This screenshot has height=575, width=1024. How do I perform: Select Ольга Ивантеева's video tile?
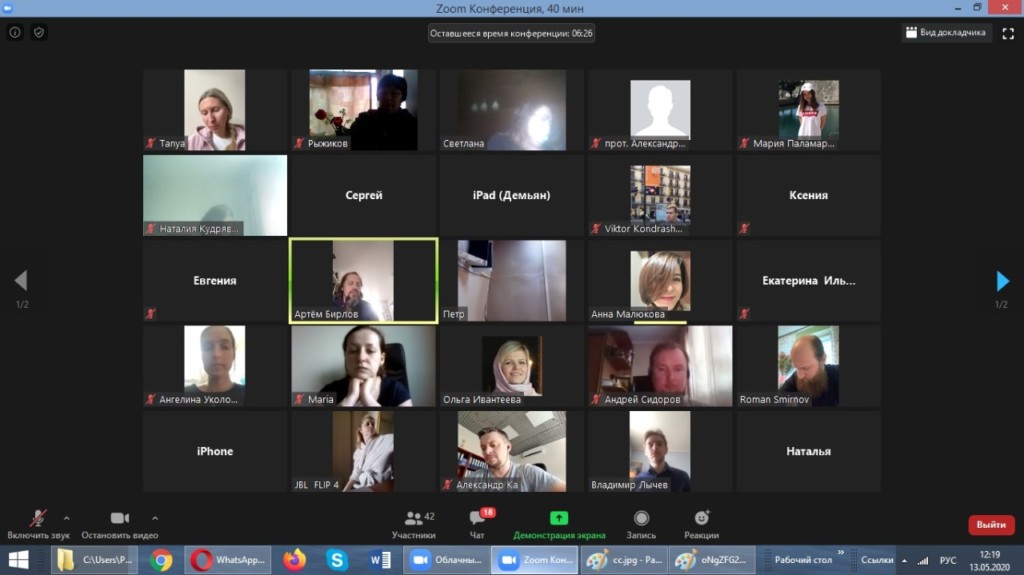[511, 366]
